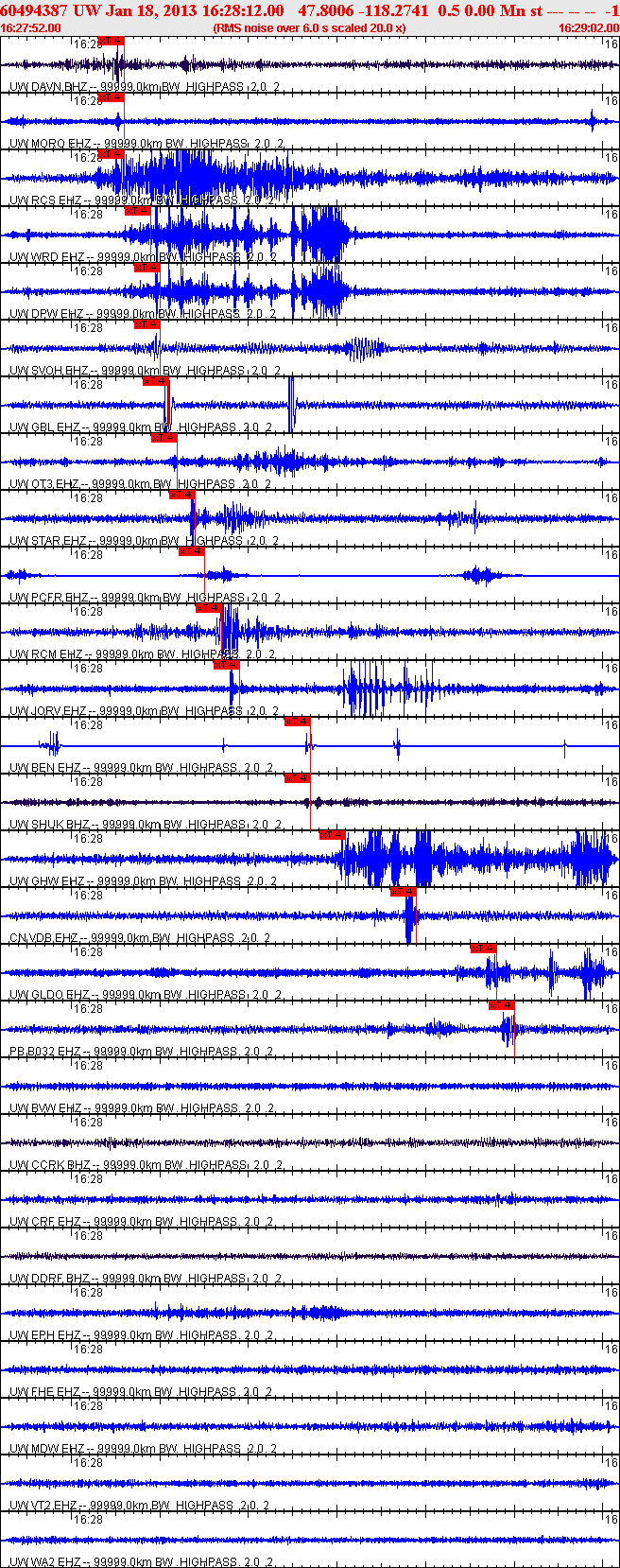The height and width of the screenshot is (1568, 620).
Task: Click the "UW GHW EHZ" trace label
Action: 47,881
